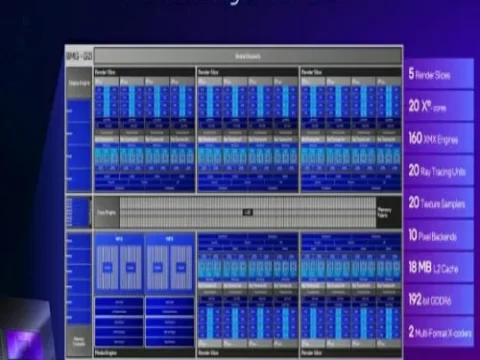The width and height of the screenshot is (480, 360).
Task: Click the first Render Slice header label
Action: [105, 72]
